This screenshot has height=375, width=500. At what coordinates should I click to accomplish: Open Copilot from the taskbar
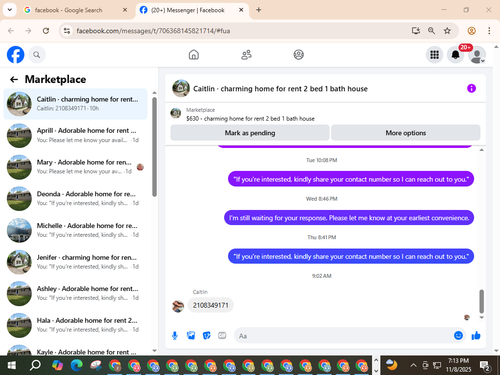(57, 365)
